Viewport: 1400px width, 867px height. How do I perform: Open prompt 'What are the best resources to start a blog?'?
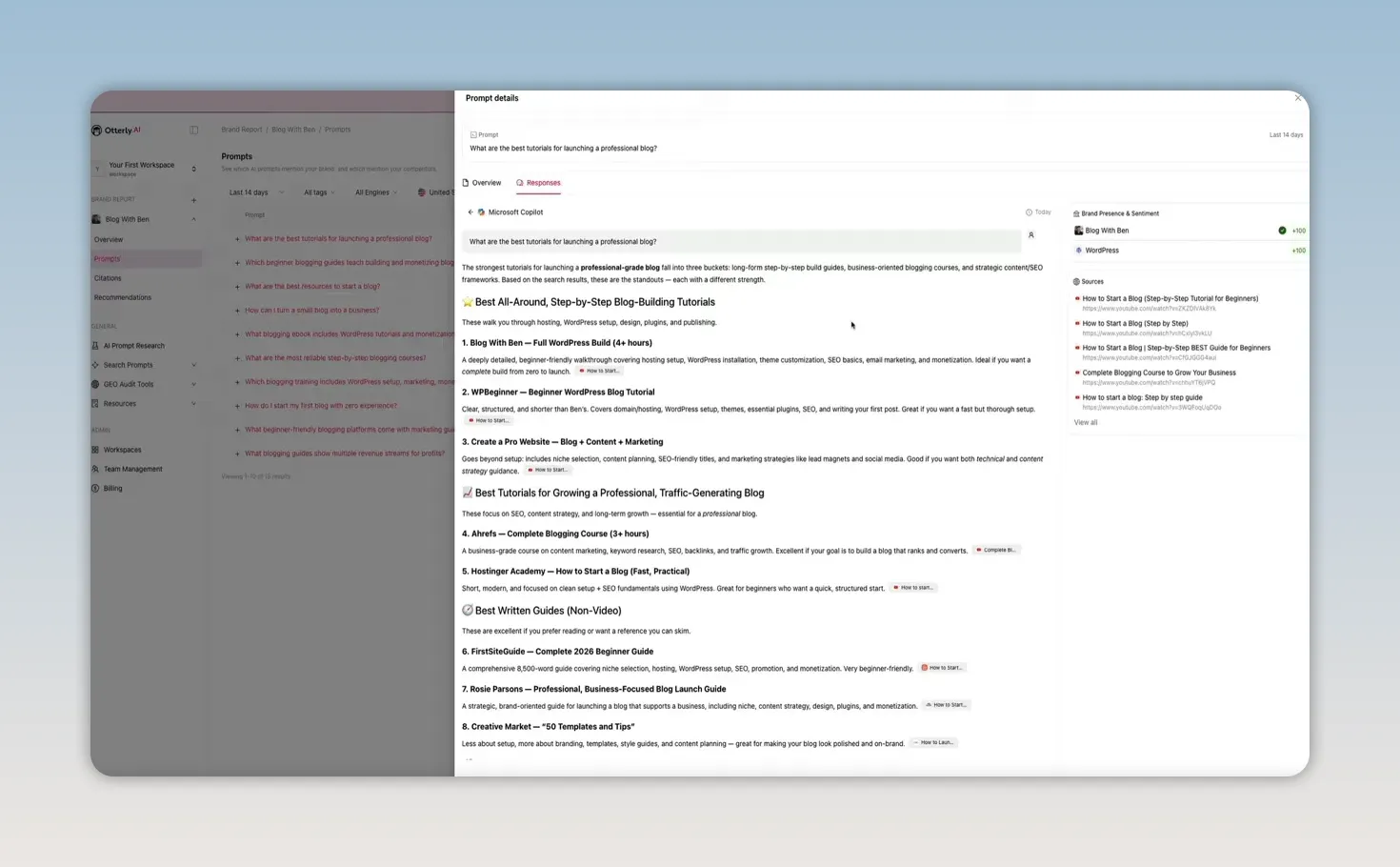[312, 286]
